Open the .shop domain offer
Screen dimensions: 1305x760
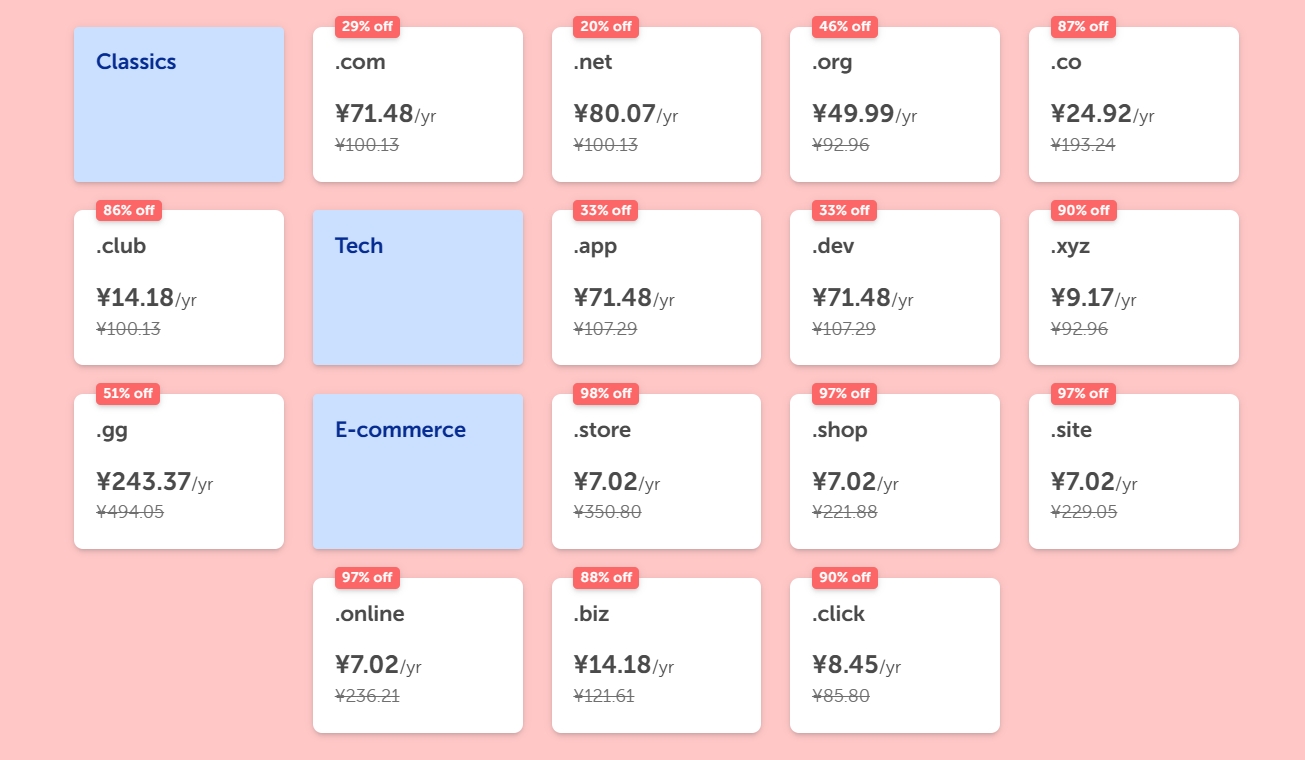894,472
